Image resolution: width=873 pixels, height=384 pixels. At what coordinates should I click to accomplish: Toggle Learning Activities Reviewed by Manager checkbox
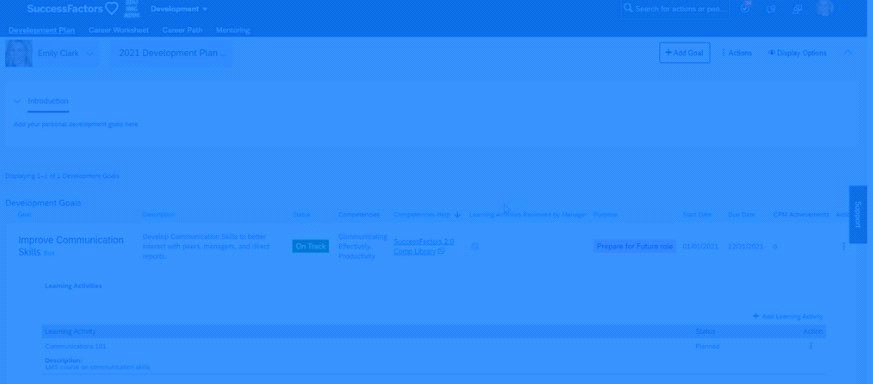475,246
